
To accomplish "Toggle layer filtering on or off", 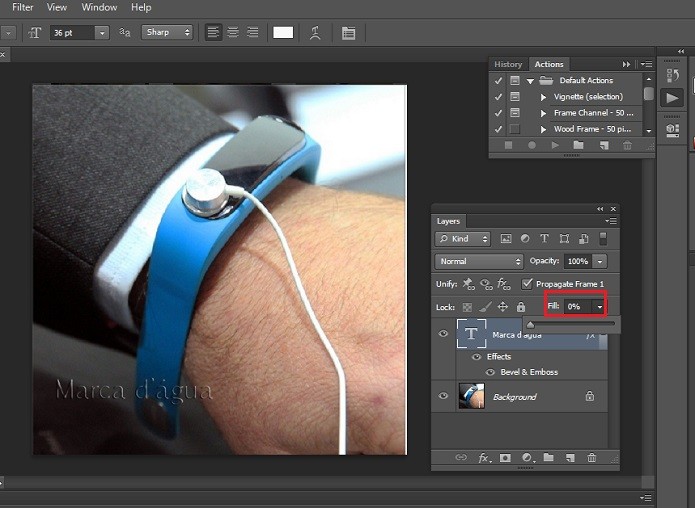I will (603, 238).
